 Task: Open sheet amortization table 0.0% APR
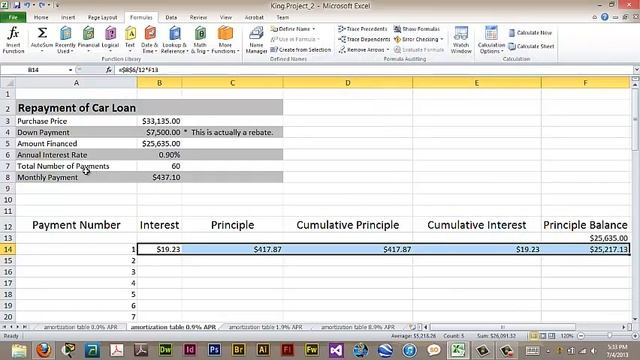80,327
